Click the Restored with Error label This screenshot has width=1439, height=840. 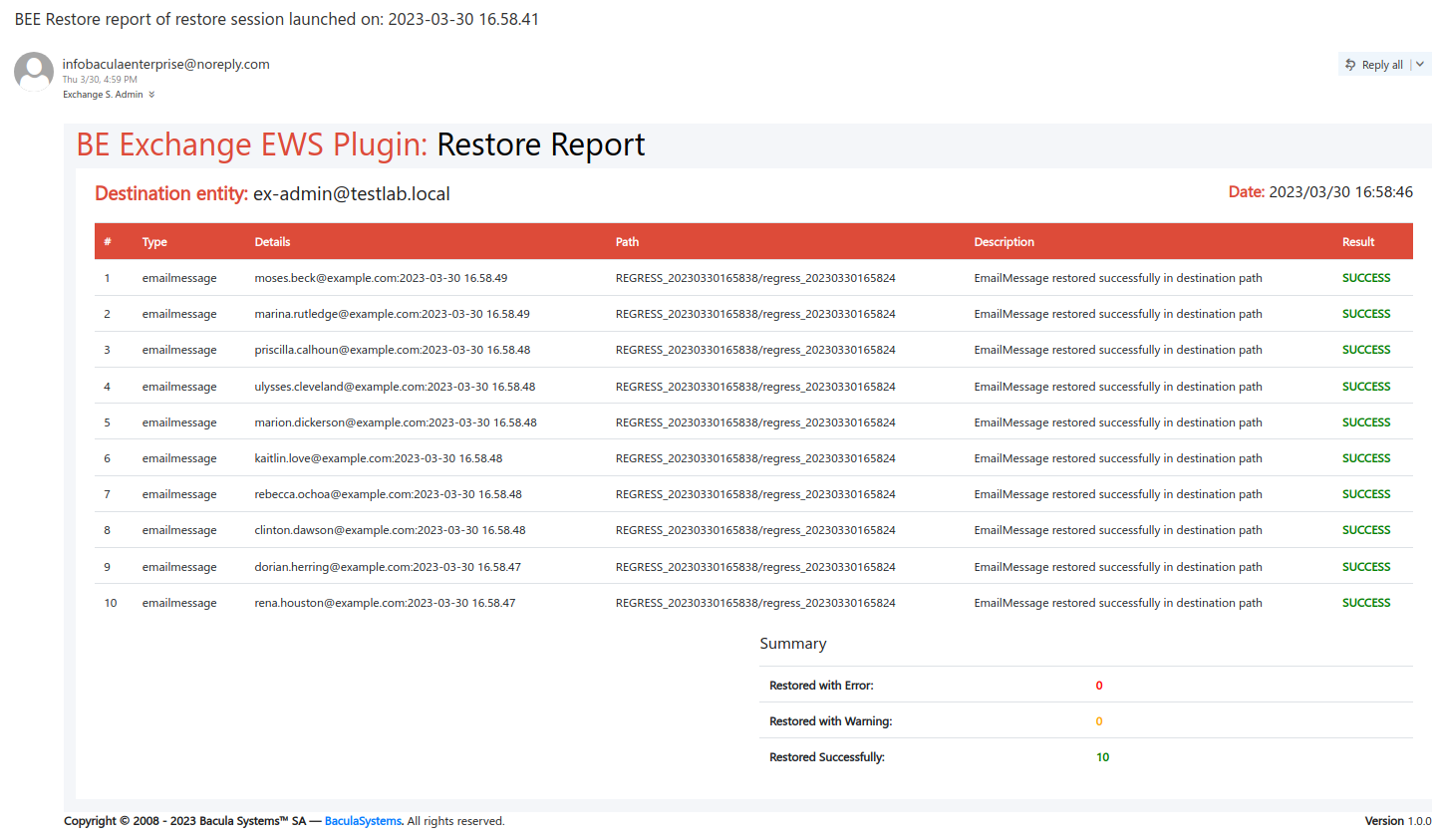point(821,686)
